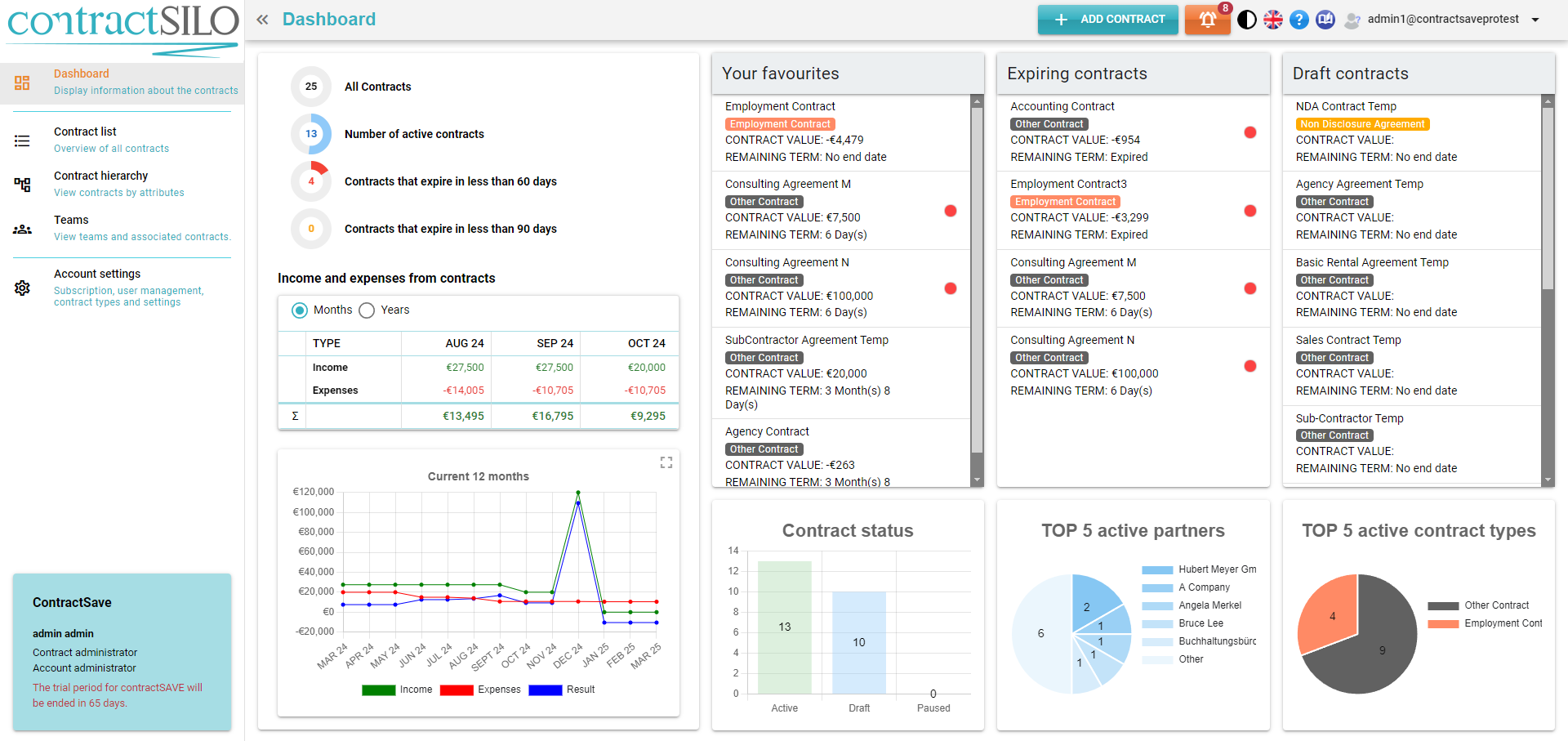This screenshot has height=741, width=1568.
Task: Open the notifications bell with 8 alerts
Action: coord(1207,20)
